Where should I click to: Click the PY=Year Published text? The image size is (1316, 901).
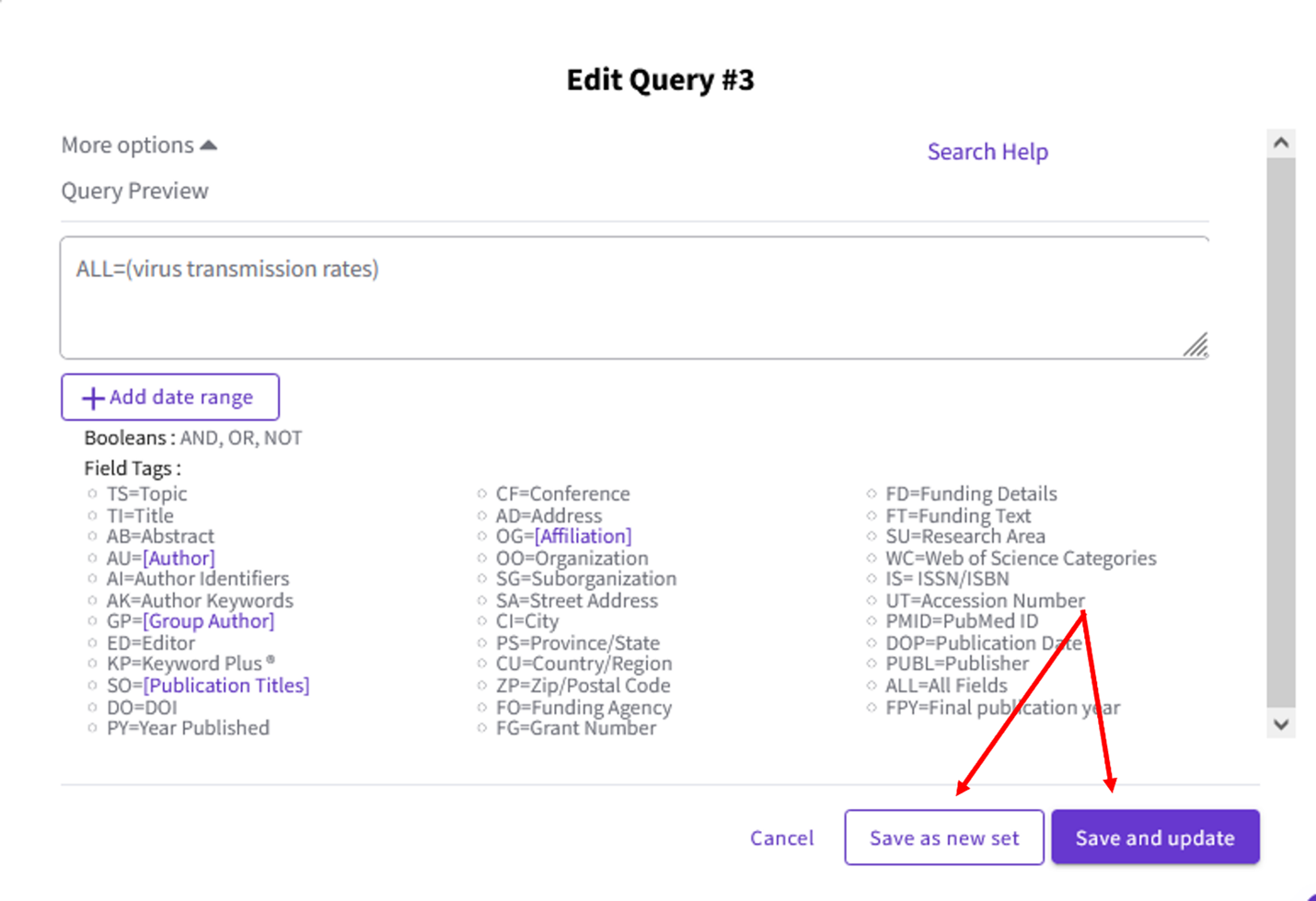(188, 728)
